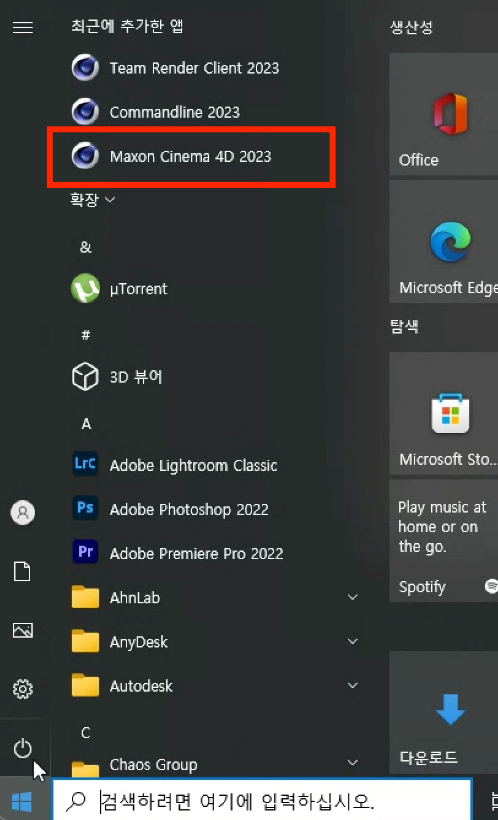
Task: Click the Commandline 2023 app icon
Action: [x=85, y=112]
